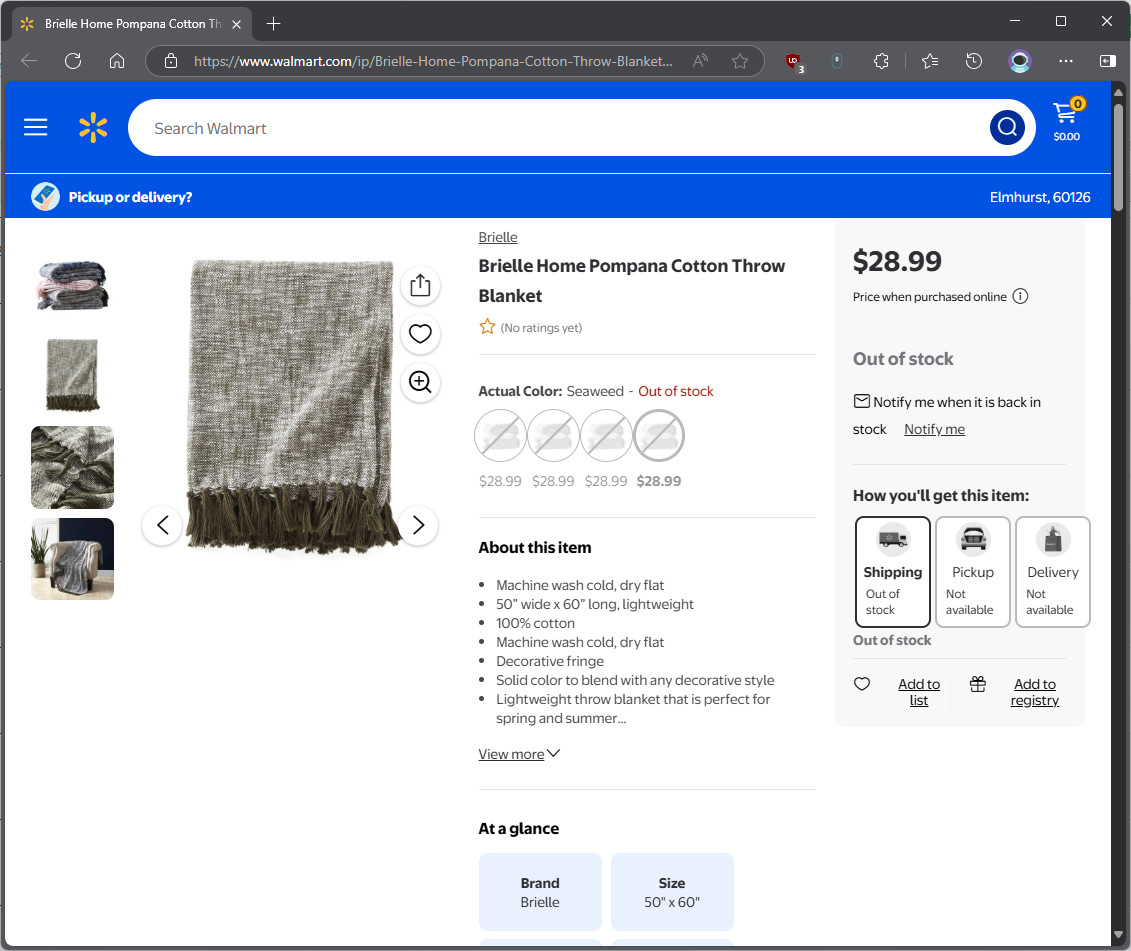The width and height of the screenshot is (1131, 951).
Task: Open the Brielle brand link
Action: coord(498,237)
